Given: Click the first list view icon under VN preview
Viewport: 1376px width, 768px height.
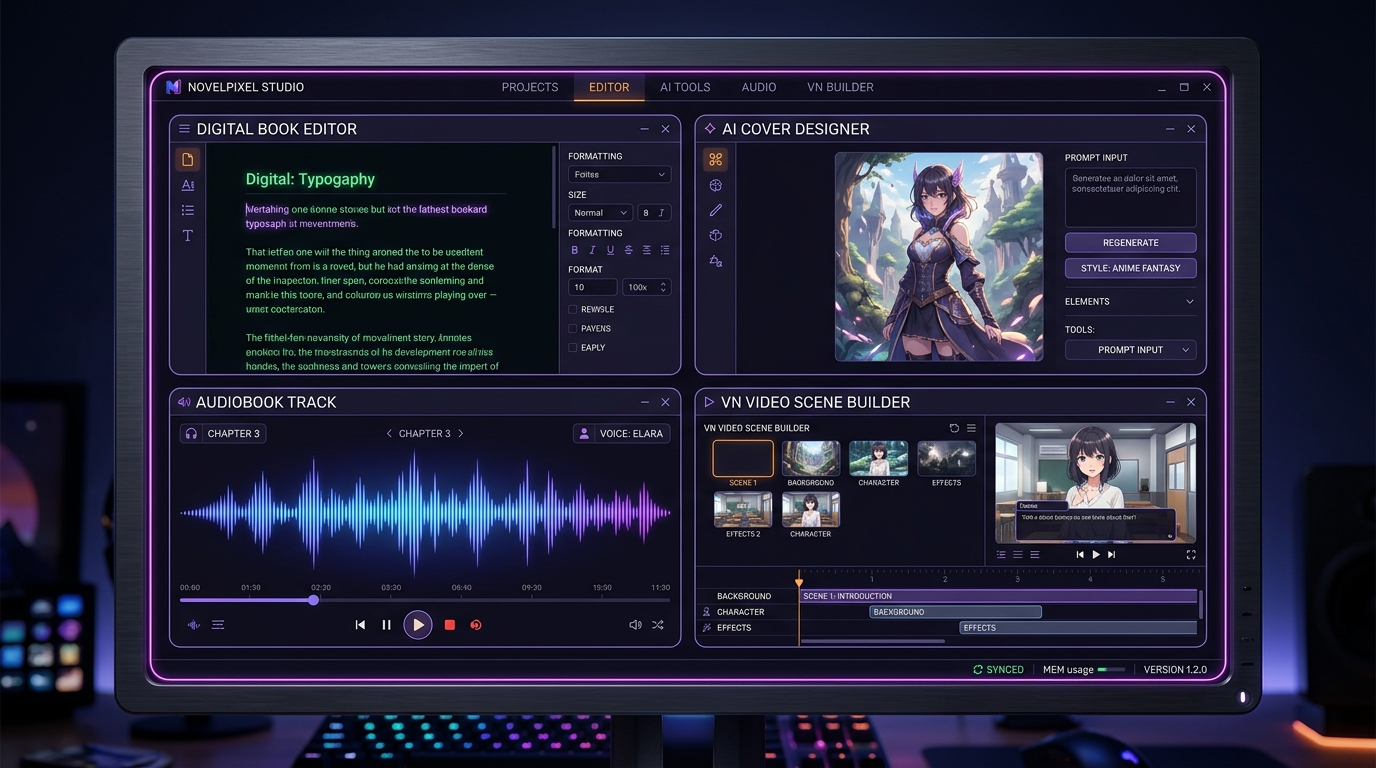Looking at the screenshot, I should (1001, 554).
